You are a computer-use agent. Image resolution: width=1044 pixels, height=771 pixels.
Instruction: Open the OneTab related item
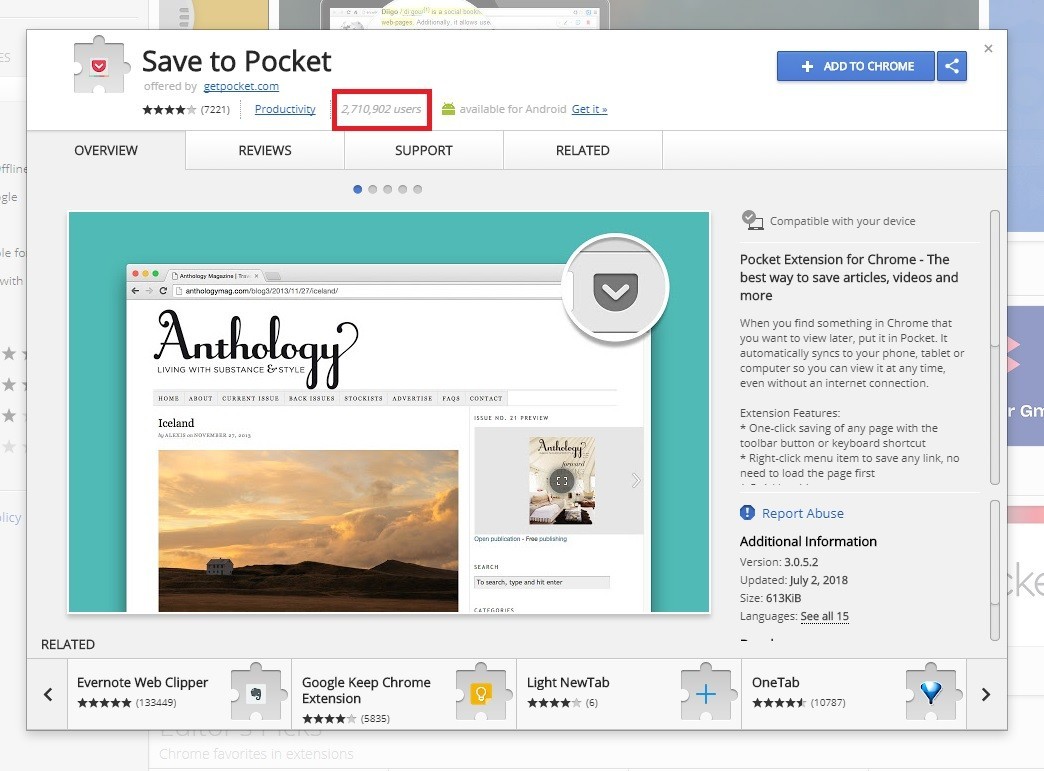click(854, 694)
